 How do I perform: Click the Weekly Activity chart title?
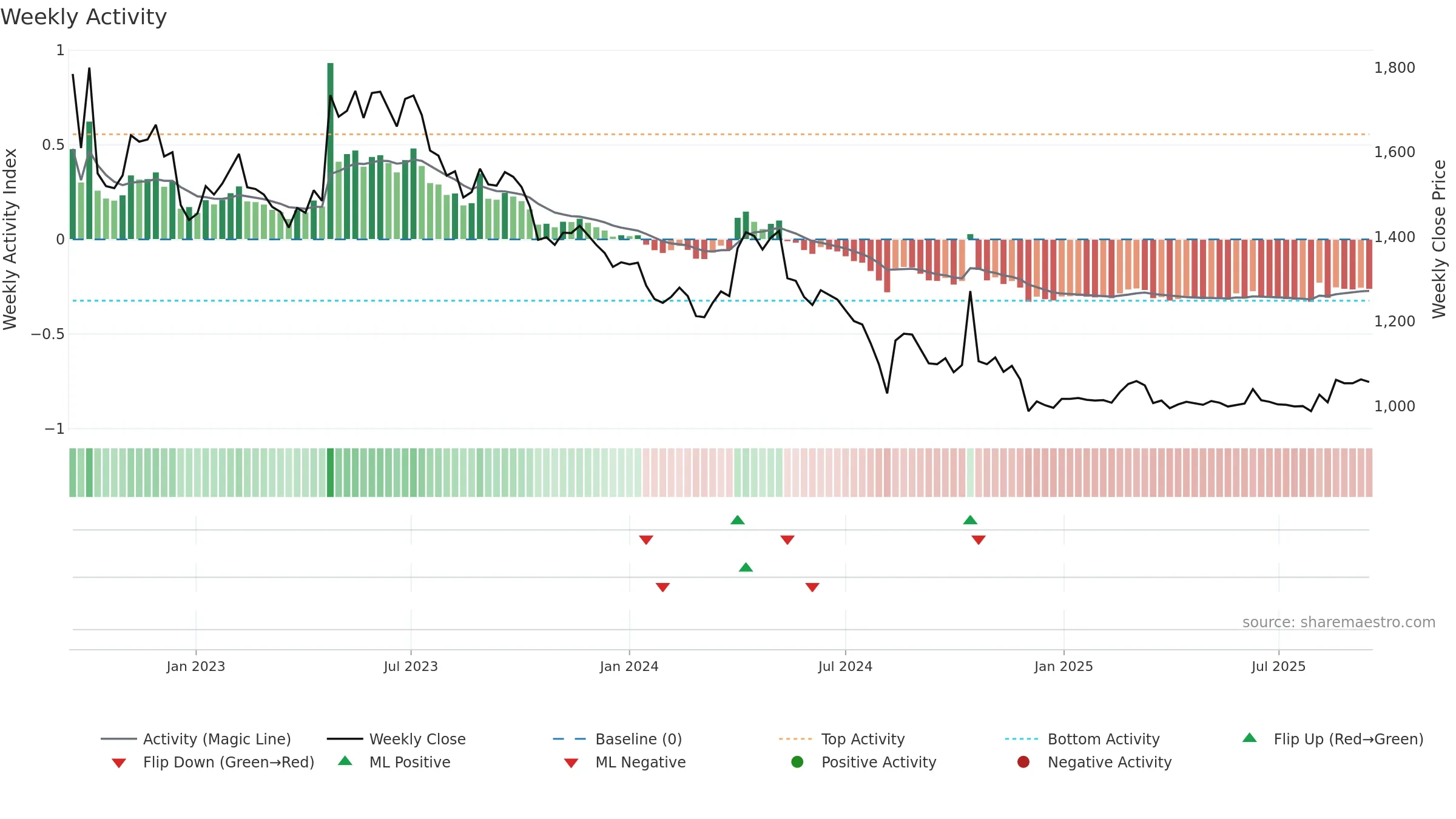[84, 17]
